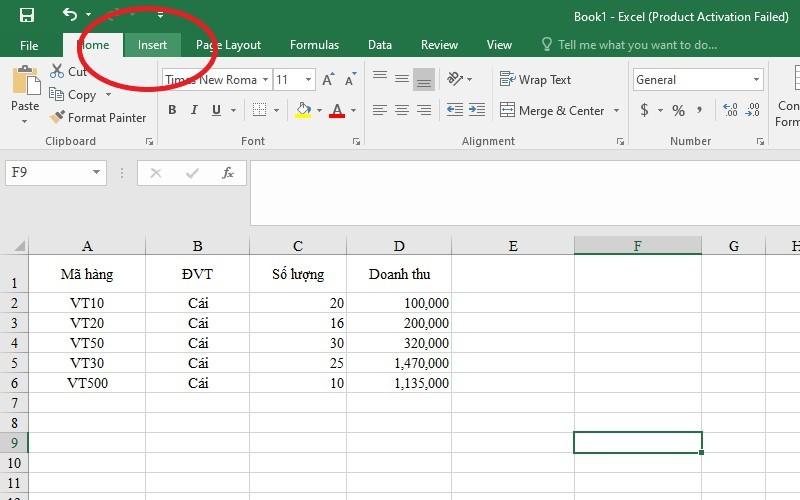Select Top Align icon
The width and height of the screenshot is (800, 500).
point(380,78)
